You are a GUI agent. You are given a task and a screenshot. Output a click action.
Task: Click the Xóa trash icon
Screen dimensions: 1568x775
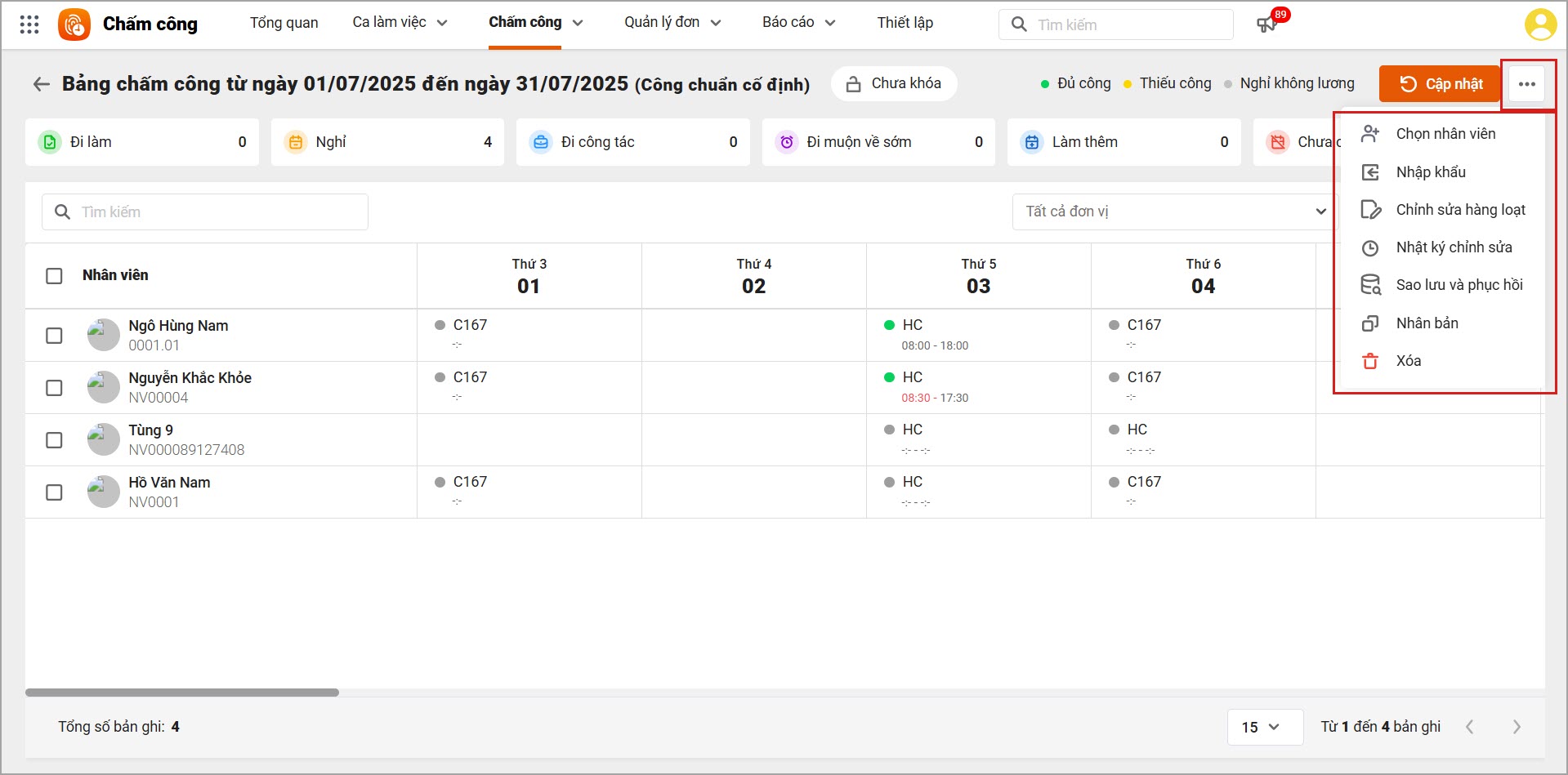(x=1370, y=361)
